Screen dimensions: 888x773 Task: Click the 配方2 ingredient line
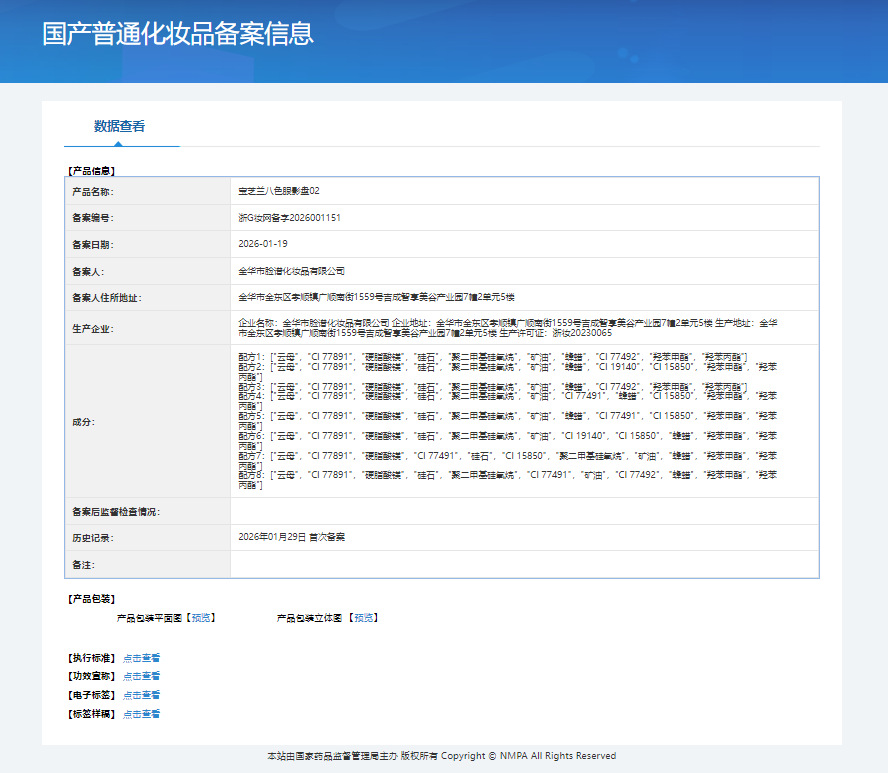507,371
